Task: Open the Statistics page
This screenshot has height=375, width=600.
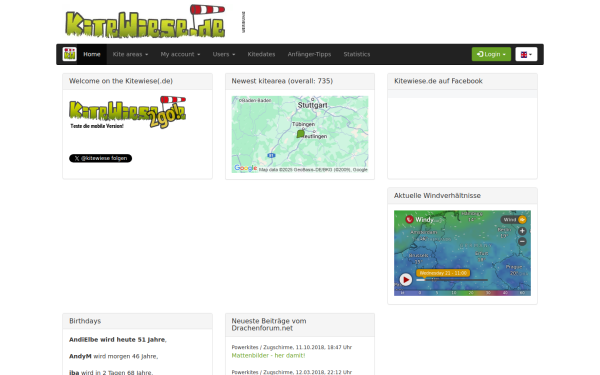Action: (357, 54)
